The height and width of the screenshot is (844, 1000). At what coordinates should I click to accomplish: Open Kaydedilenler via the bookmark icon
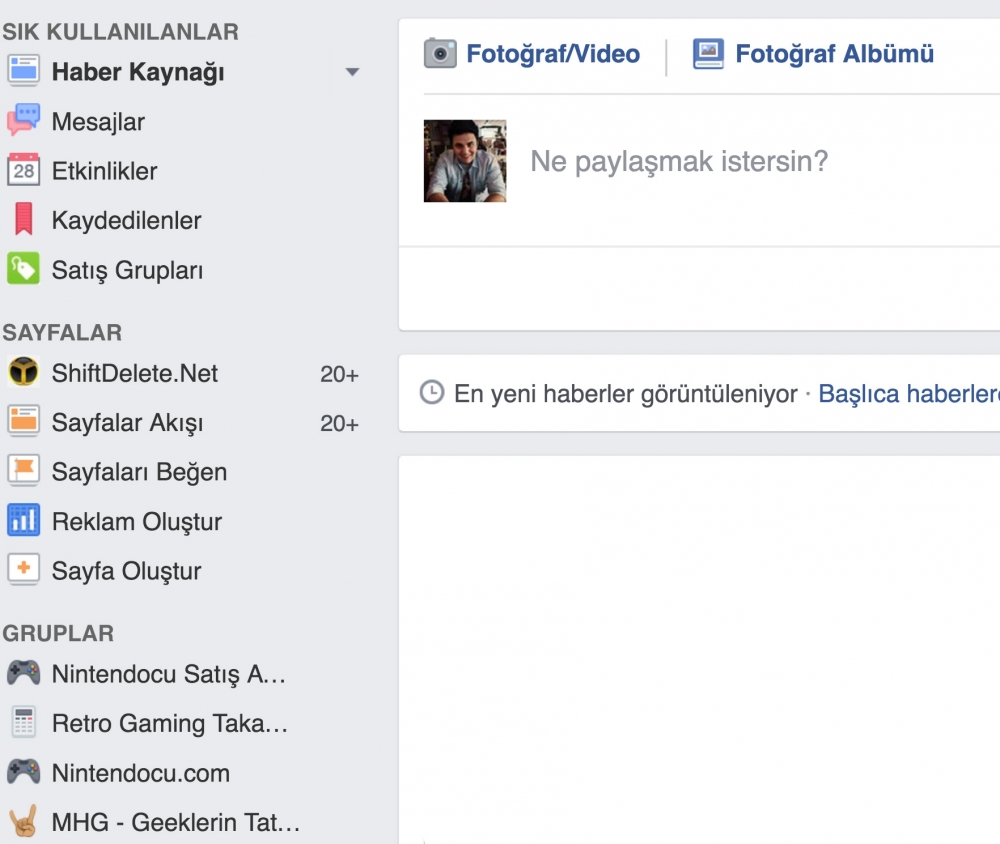(22, 220)
